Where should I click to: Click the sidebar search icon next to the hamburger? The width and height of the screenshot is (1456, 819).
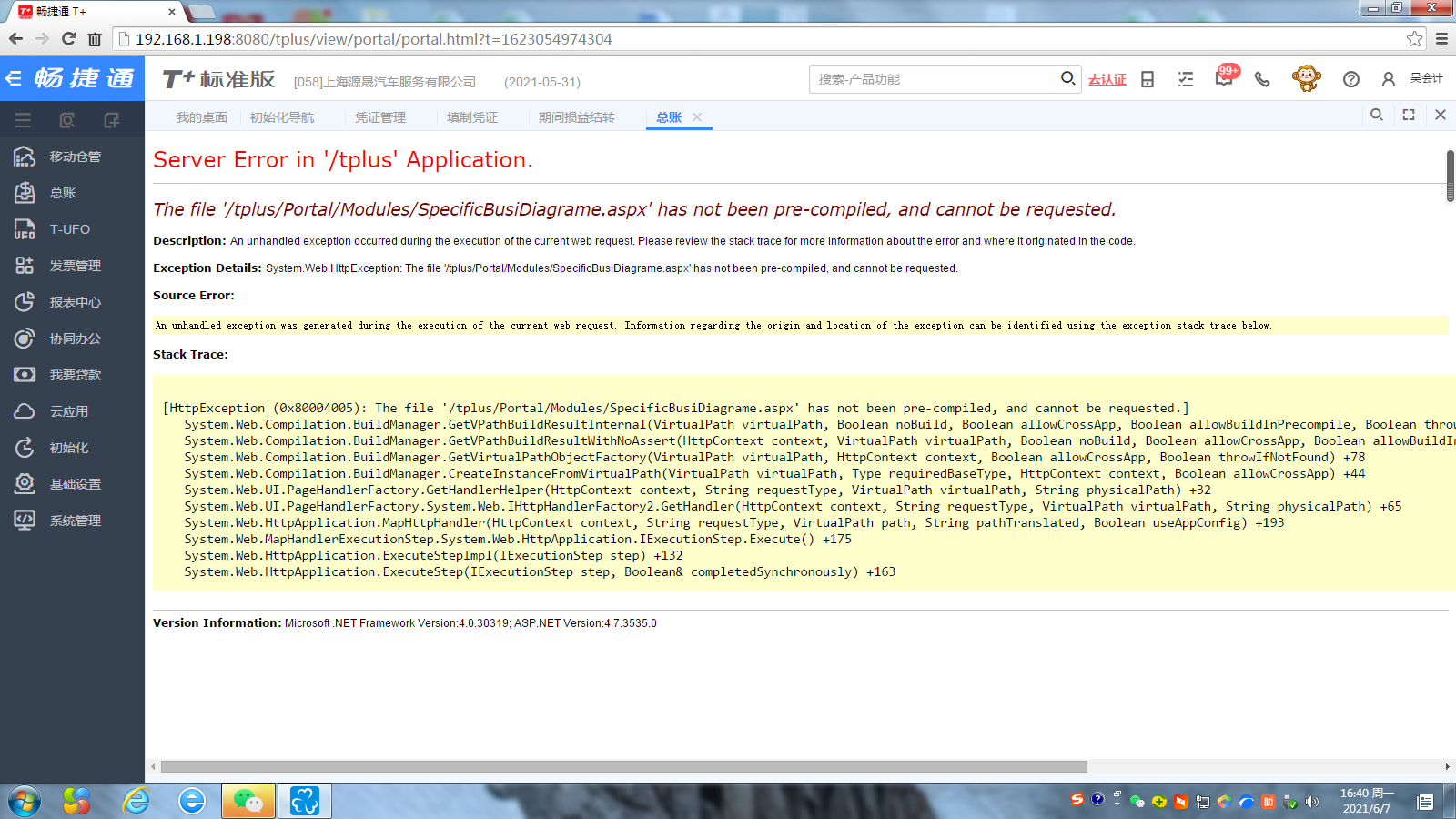tap(67, 120)
